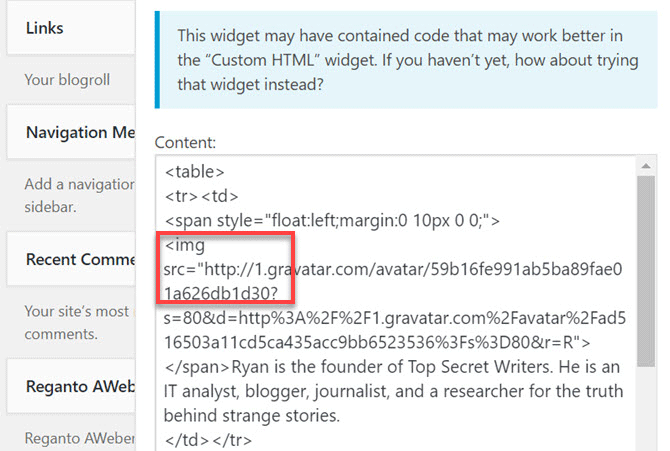Image resolution: width=670 pixels, height=451 pixels.
Task: Click the span style code line
Action: coord(332,221)
